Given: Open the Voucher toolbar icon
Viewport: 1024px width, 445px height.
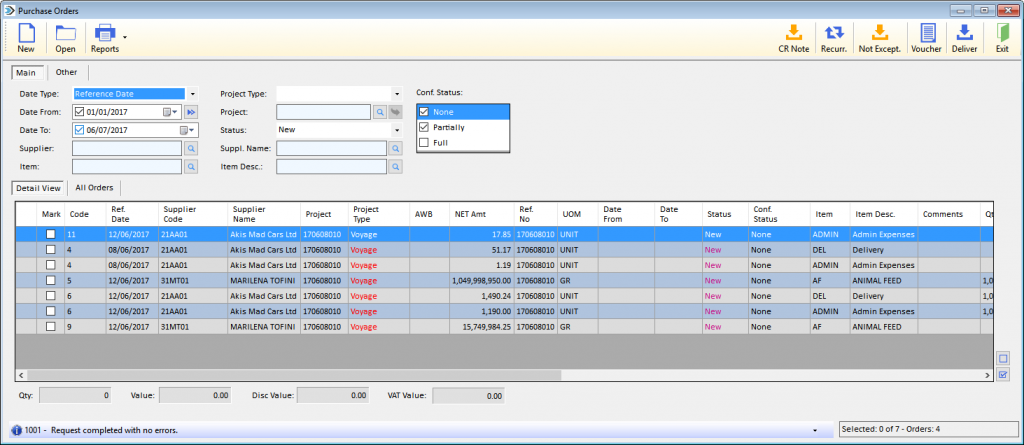Looking at the screenshot, I should coord(927,33).
